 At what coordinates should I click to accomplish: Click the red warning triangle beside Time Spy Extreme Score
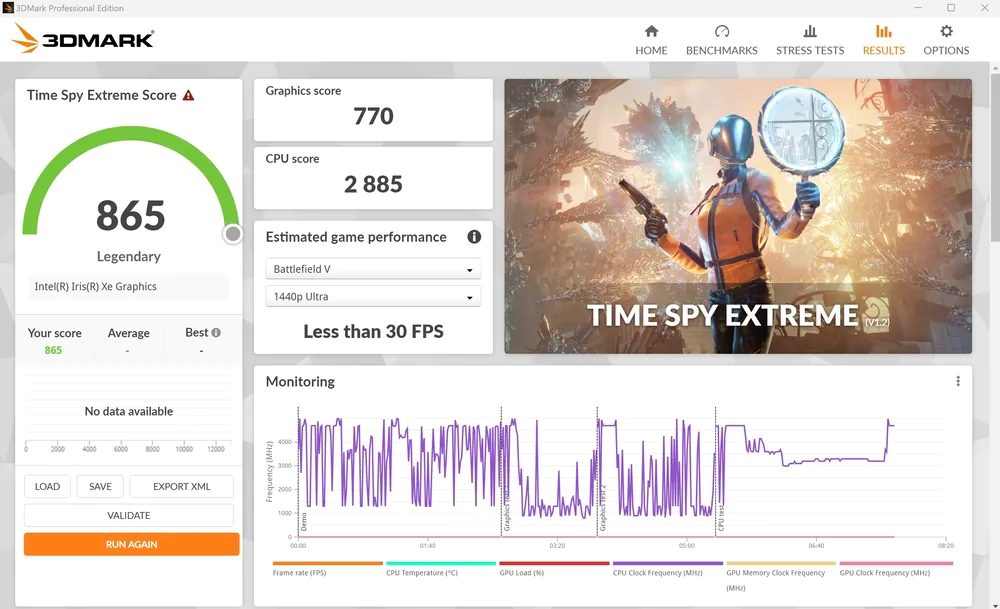pyautogui.click(x=188, y=96)
